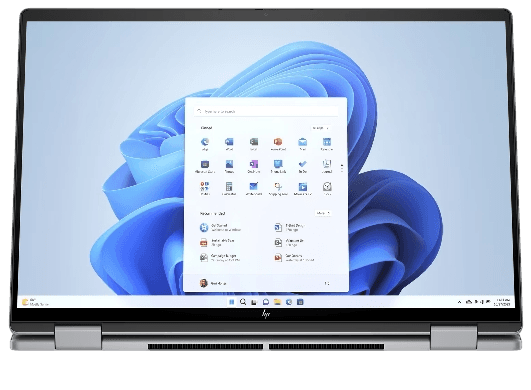The width and height of the screenshot is (531, 390).
Task: Open the clock and date in taskbar
Action: click(x=502, y=302)
